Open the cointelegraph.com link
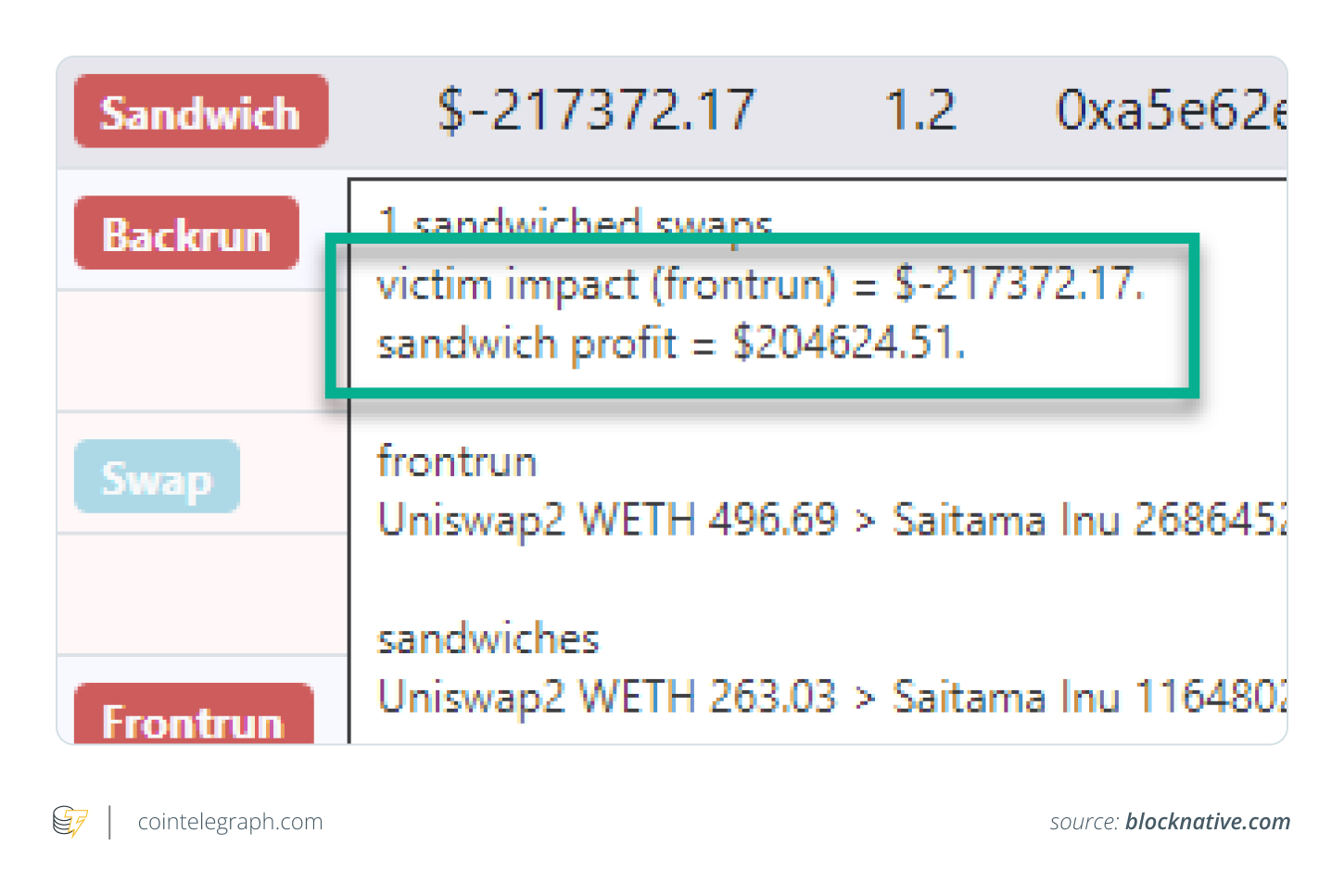 click(x=230, y=821)
